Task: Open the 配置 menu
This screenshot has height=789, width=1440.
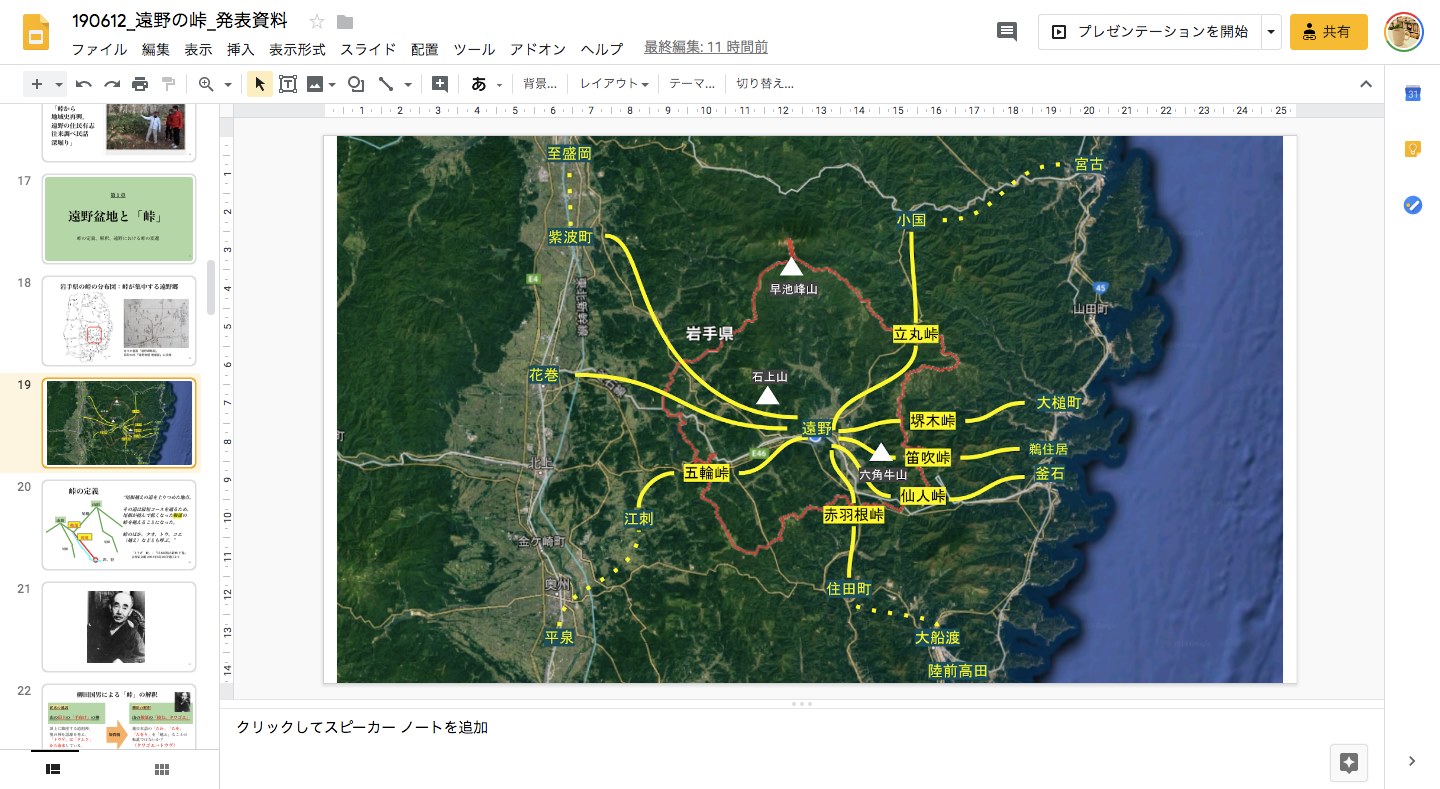Action: pyautogui.click(x=424, y=49)
